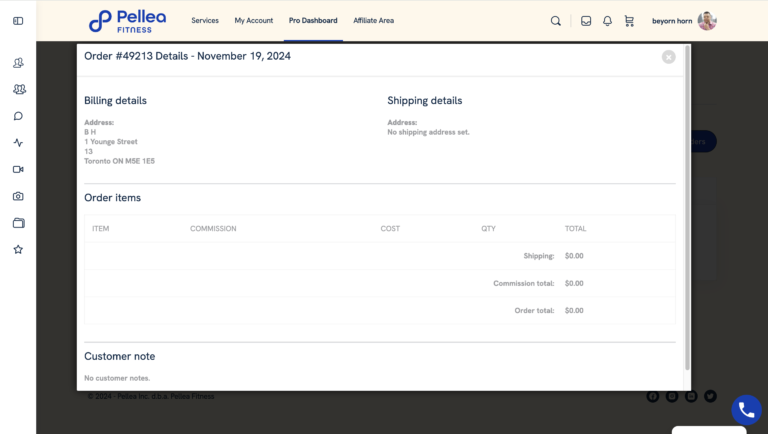Click the Customer note heading
This screenshot has height=434, width=768.
(120, 357)
